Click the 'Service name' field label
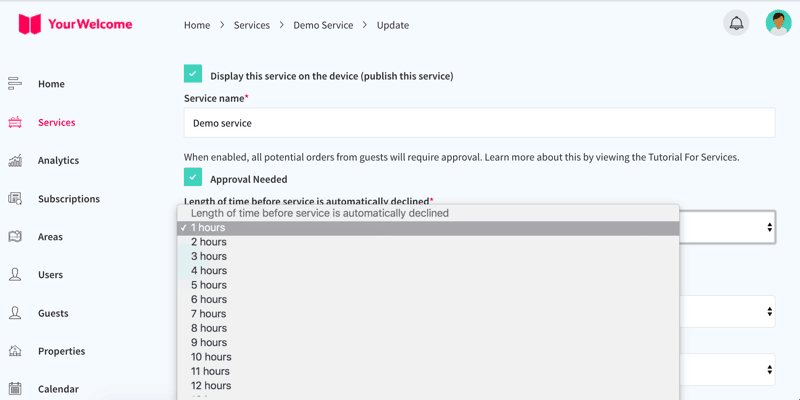This screenshot has width=800, height=400. [216, 98]
